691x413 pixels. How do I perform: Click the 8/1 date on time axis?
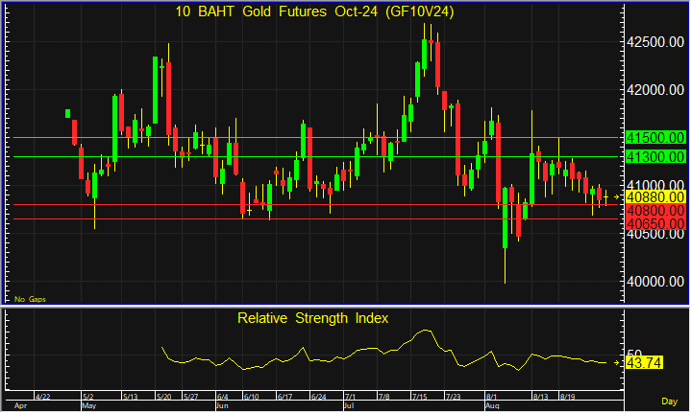click(x=492, y=396)
